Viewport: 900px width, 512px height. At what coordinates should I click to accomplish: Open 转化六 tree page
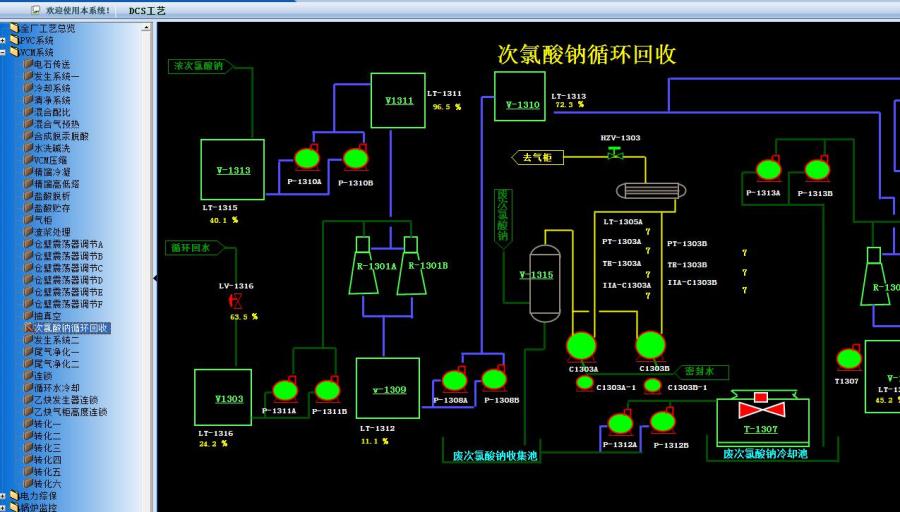click(47, 484)
